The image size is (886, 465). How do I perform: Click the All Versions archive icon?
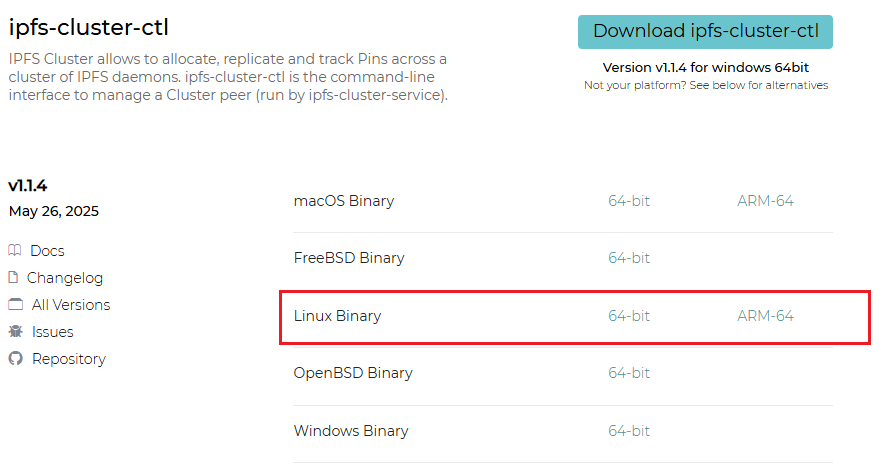coord(15,305)
